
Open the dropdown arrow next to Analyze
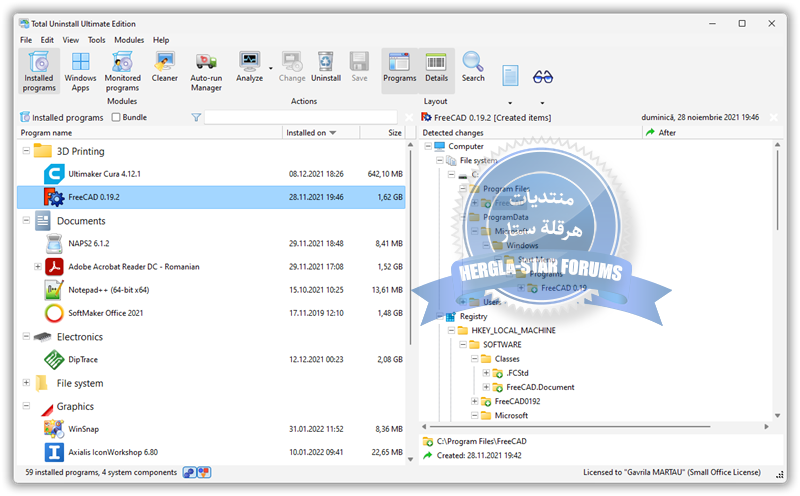point(271,68)
